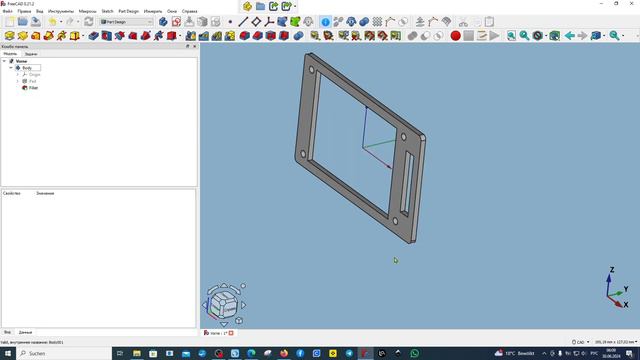Select the Chamfer tool
This screenshot has width=640, height=360.
pyautogui.click(x=258, y=36)
